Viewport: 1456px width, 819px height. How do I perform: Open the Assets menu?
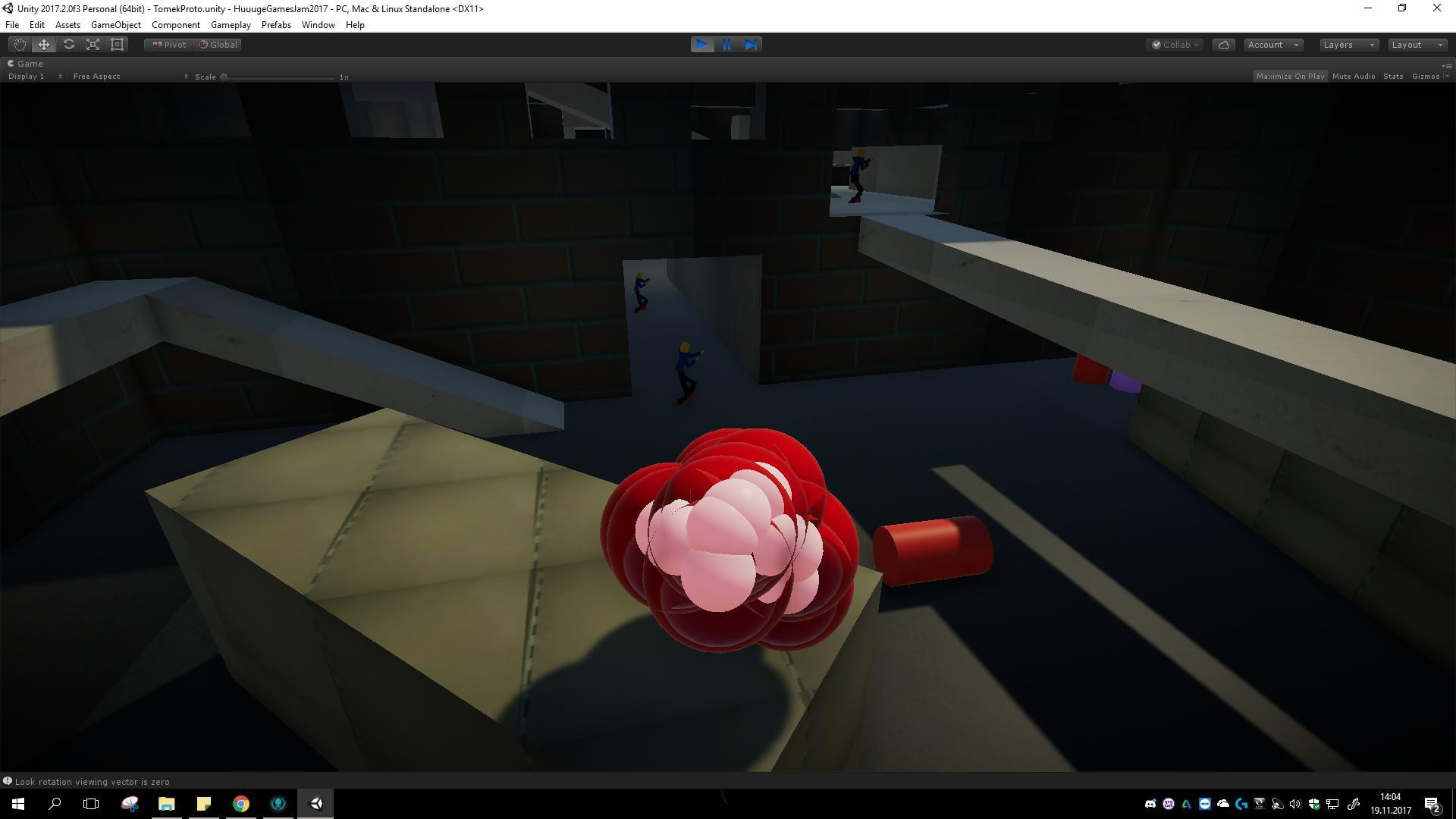(x=67, y=25)
